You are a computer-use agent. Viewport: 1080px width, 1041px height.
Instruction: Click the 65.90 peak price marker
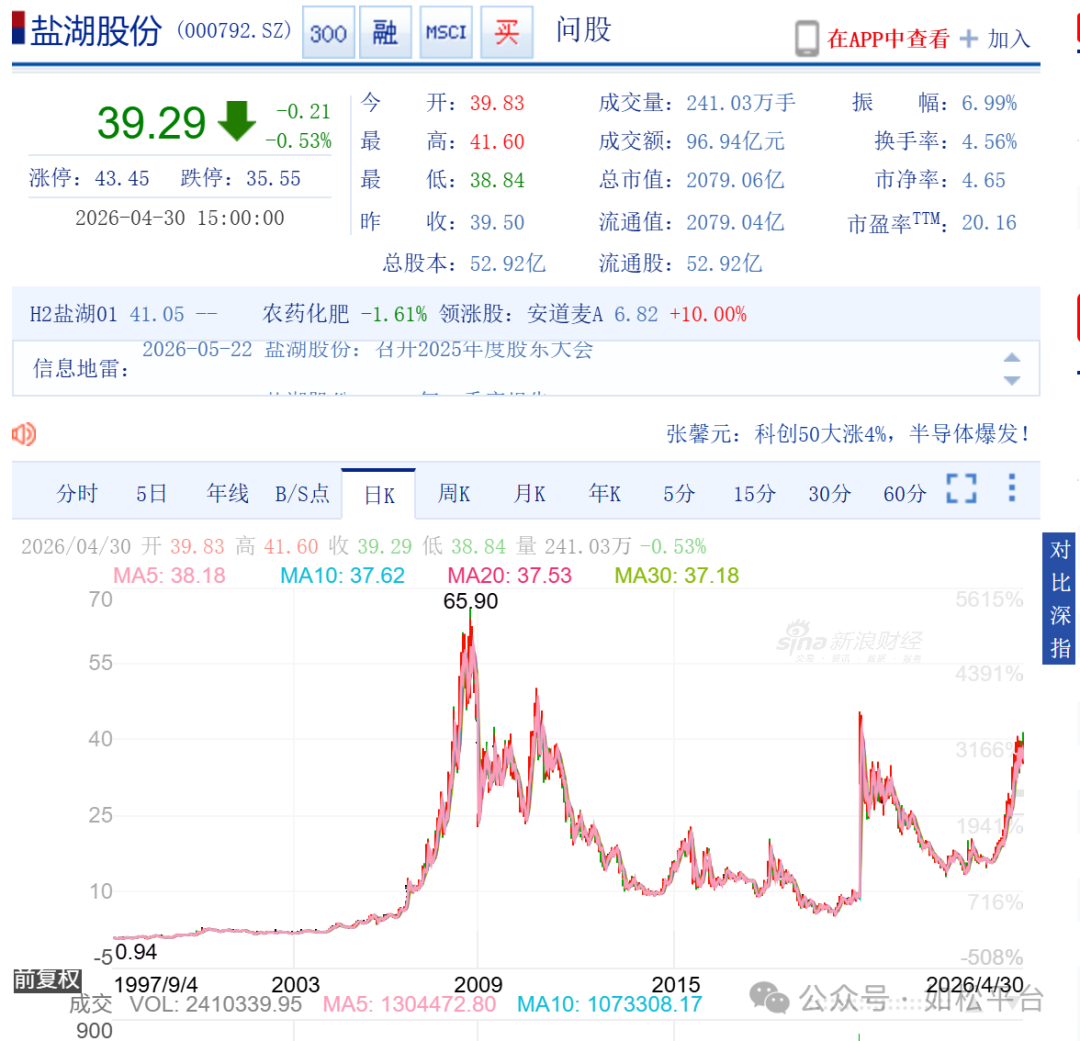coord(470,601)
